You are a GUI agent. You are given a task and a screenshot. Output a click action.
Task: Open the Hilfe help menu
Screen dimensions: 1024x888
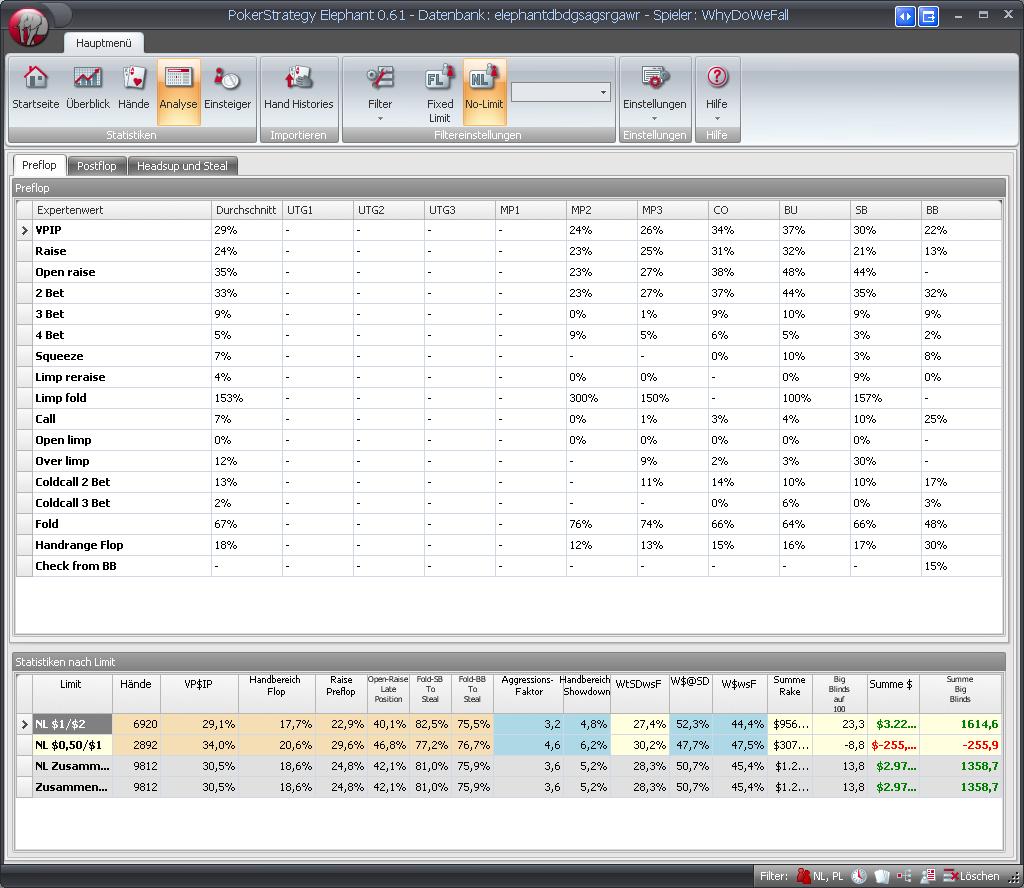pyautogui.click(x=717, y=93)
